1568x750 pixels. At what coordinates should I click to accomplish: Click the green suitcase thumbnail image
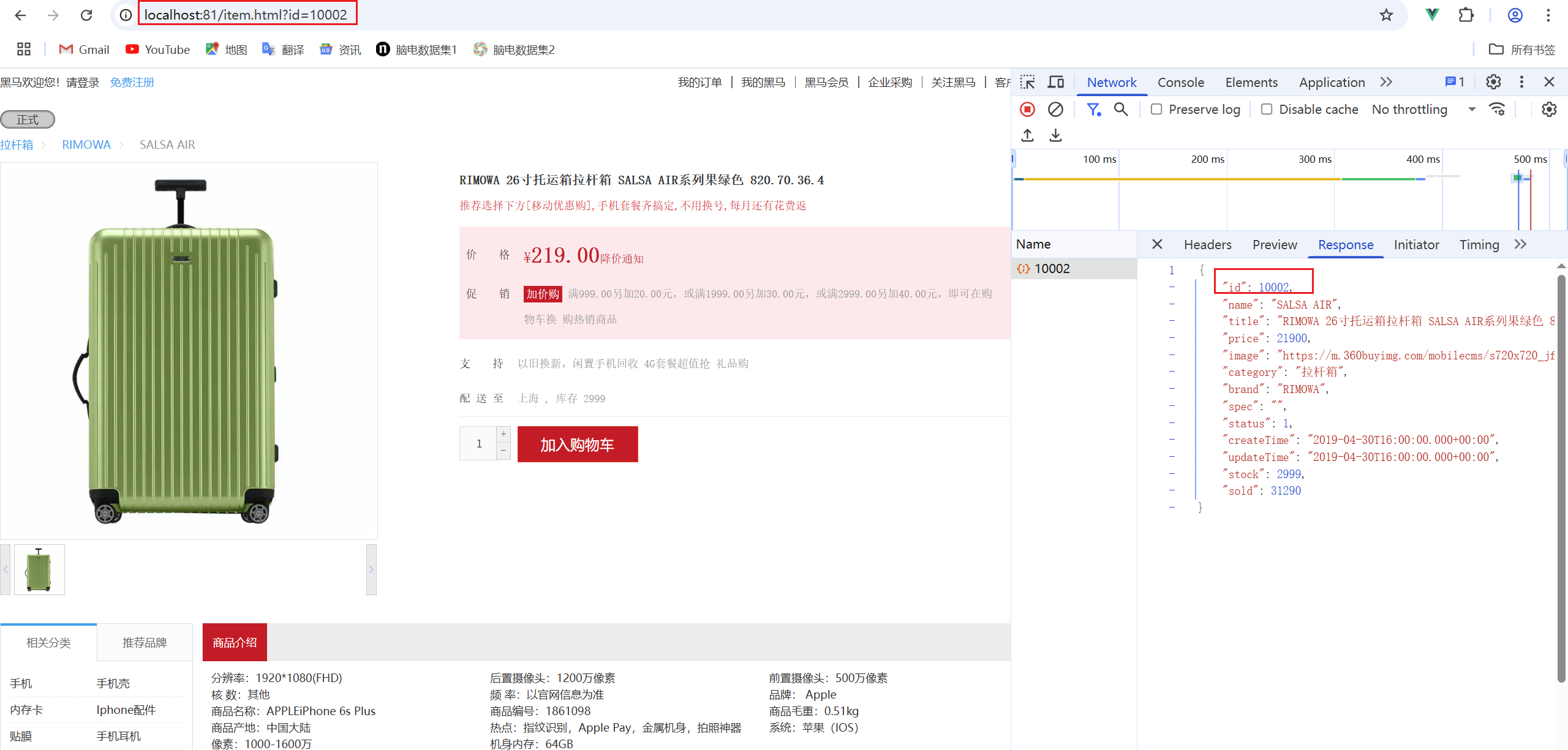tap(39, 569)
